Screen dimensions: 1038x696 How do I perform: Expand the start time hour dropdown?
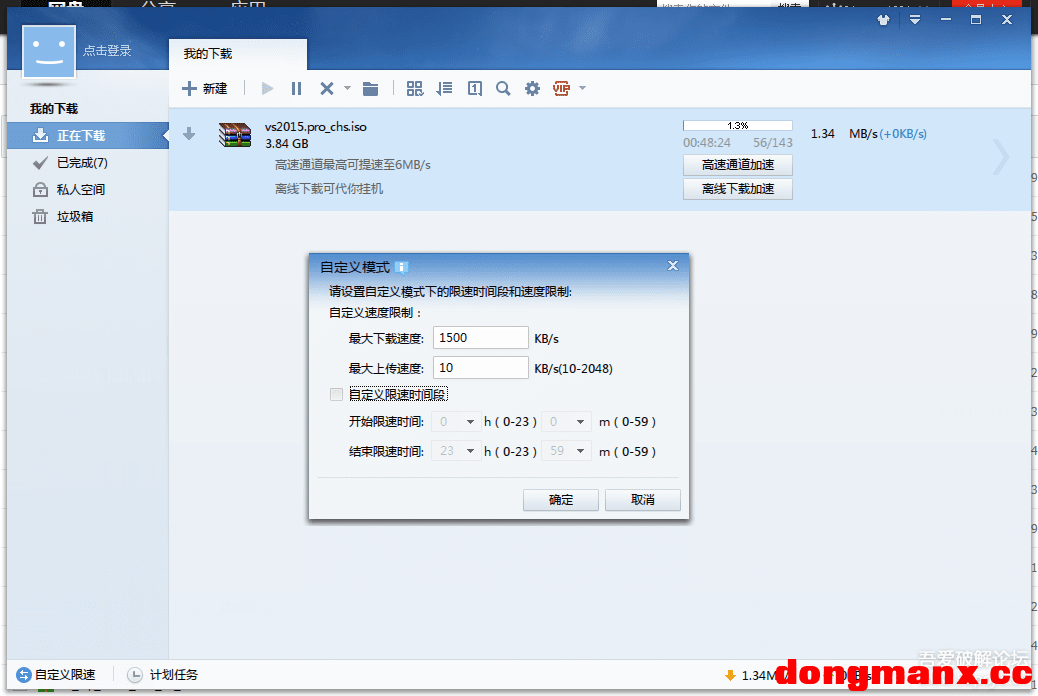point(470,422)
